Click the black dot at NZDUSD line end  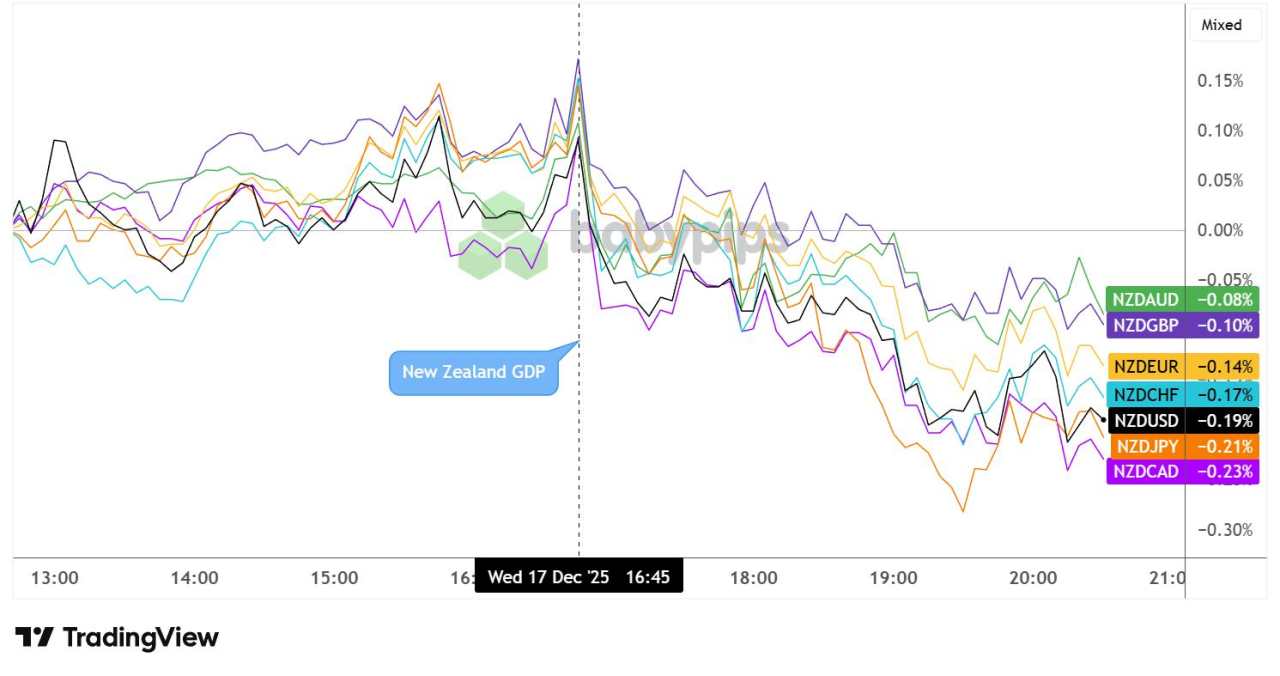point(1102,419)
